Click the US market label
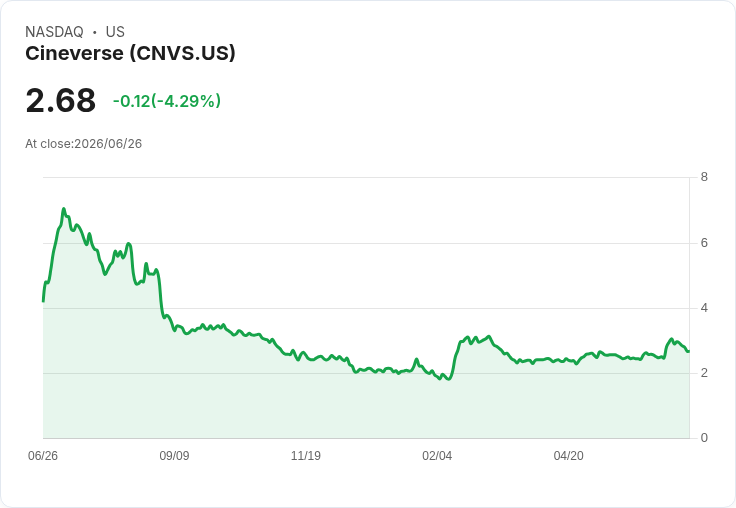The width and height of the screenshot is (736, 508). 115,32
